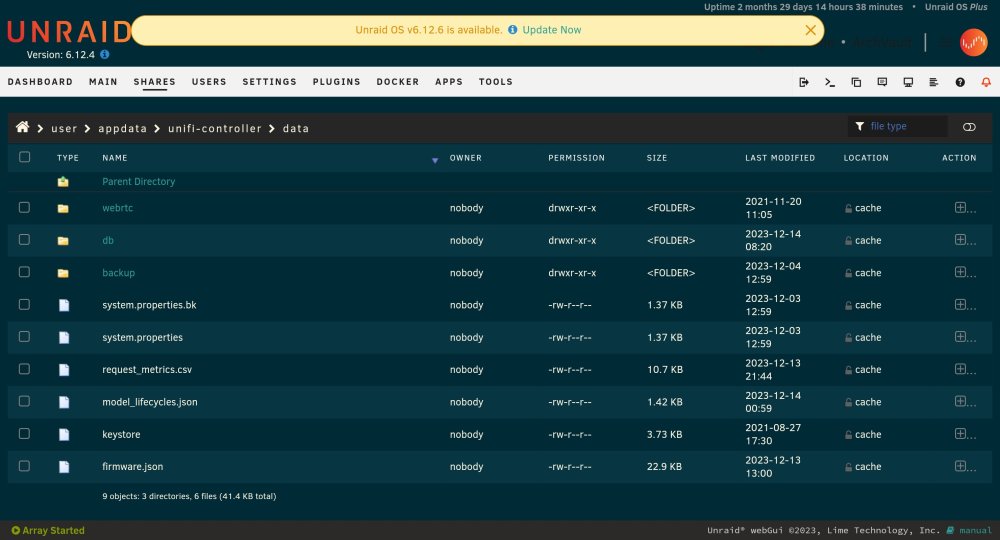Click the Parent Directory folder icon
Screen dimensions: 1000x540
coord(63,182)
